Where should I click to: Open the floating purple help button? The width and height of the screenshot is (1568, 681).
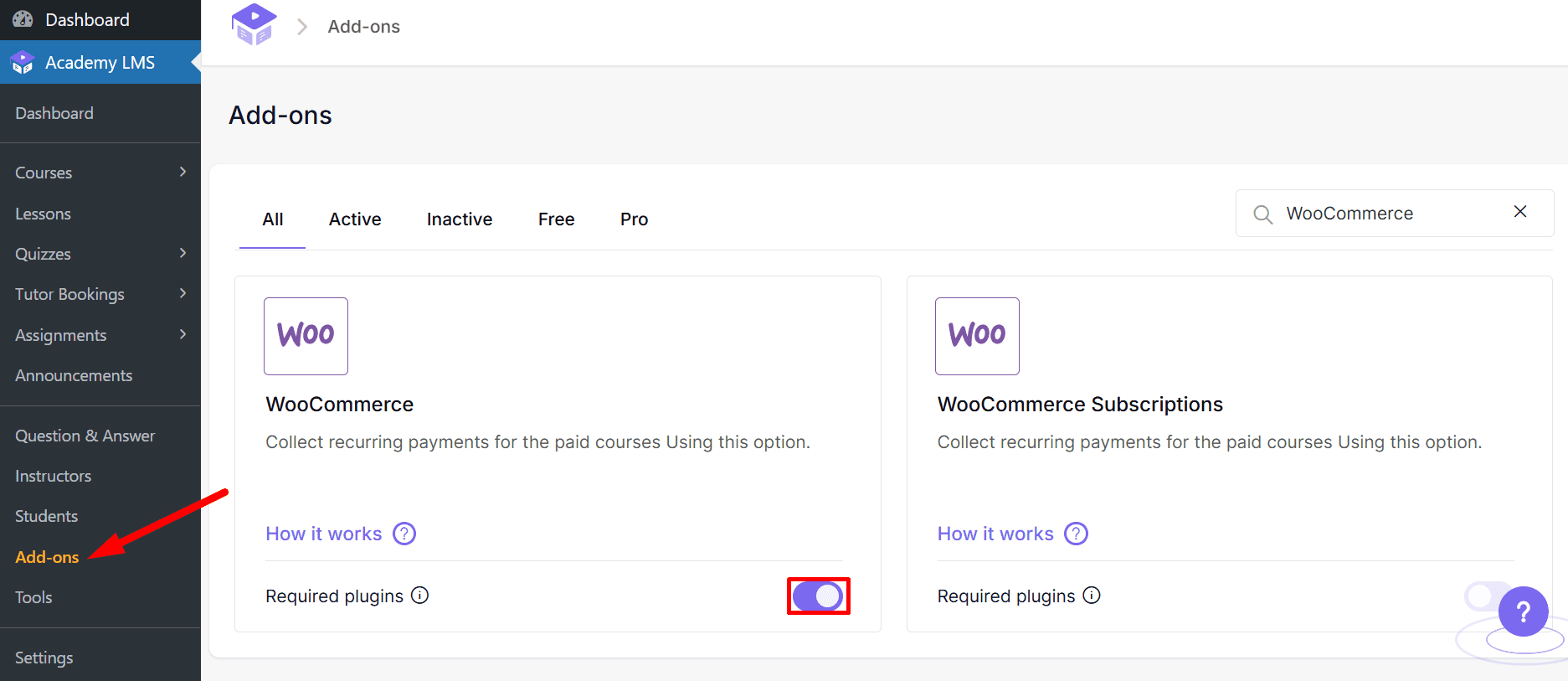[1523, 611]
